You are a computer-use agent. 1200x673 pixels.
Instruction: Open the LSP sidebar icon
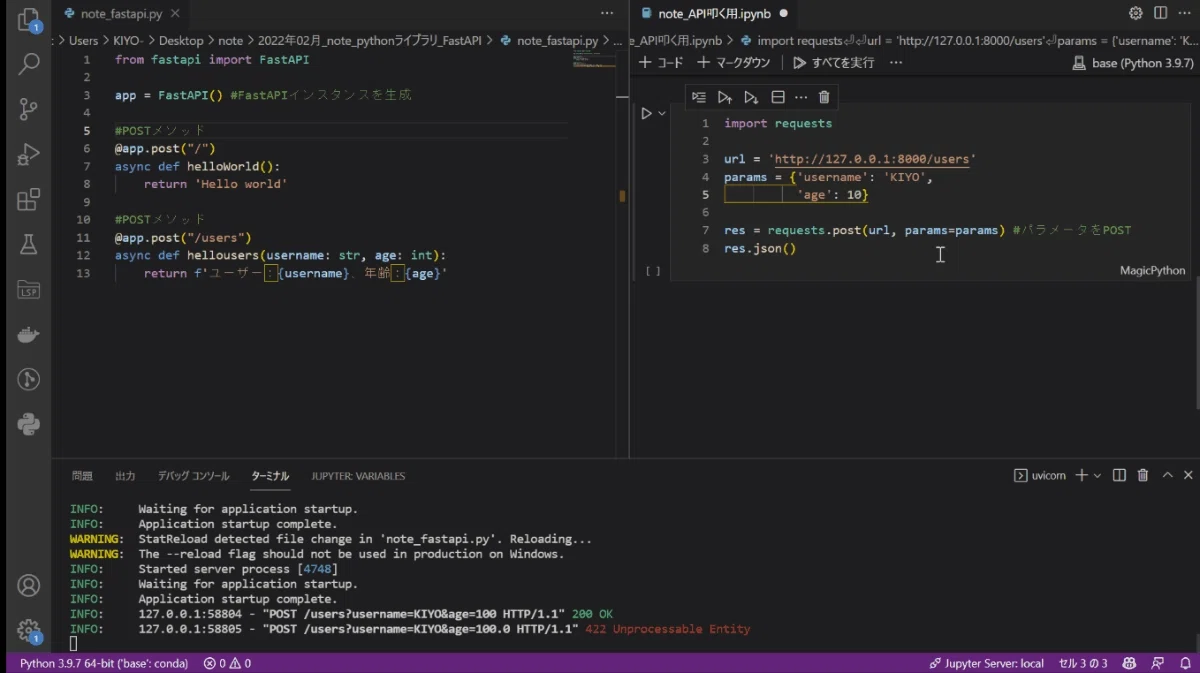[x=28, y=290]
